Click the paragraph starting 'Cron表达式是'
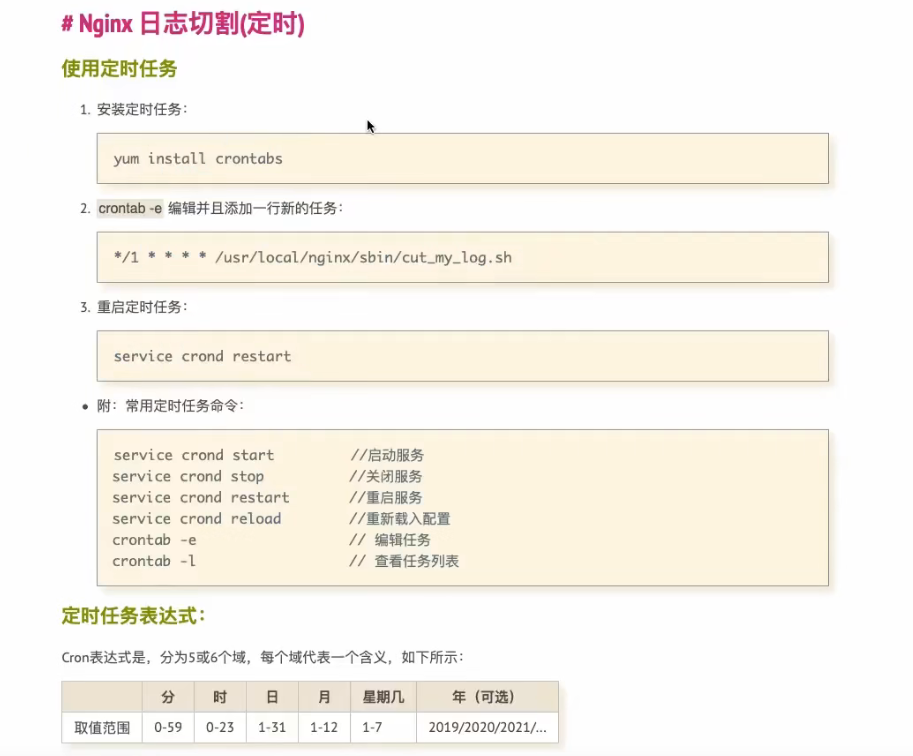This screenshot has width=913, height=756. (x=263, y=658)
